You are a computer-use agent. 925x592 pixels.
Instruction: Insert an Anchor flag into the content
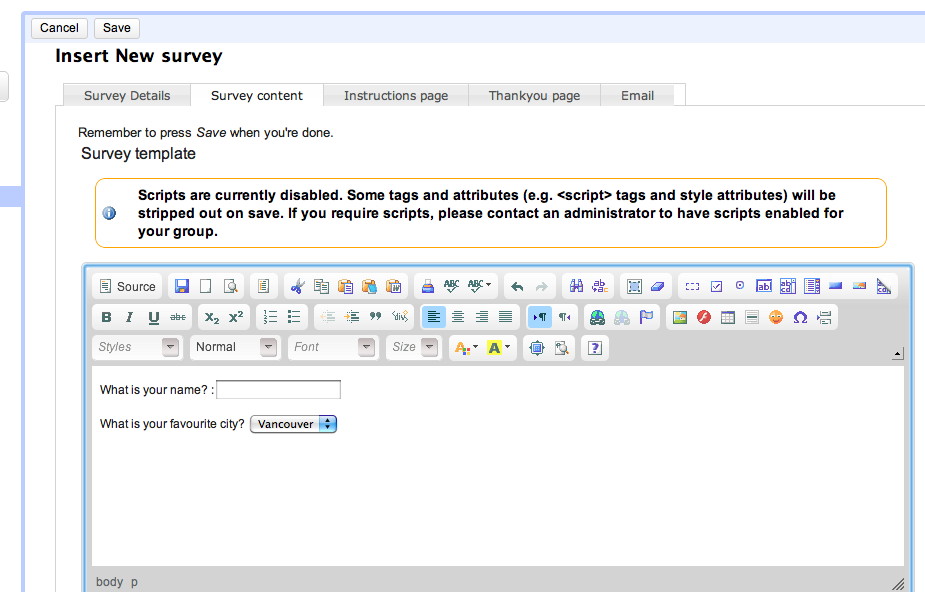point(644,317)
